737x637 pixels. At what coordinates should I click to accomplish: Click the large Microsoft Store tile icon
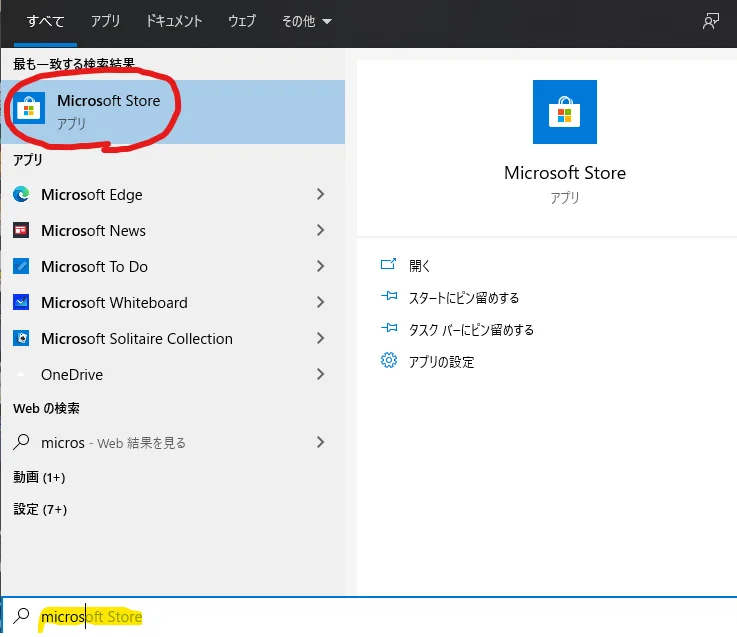[x=564, y=113]
